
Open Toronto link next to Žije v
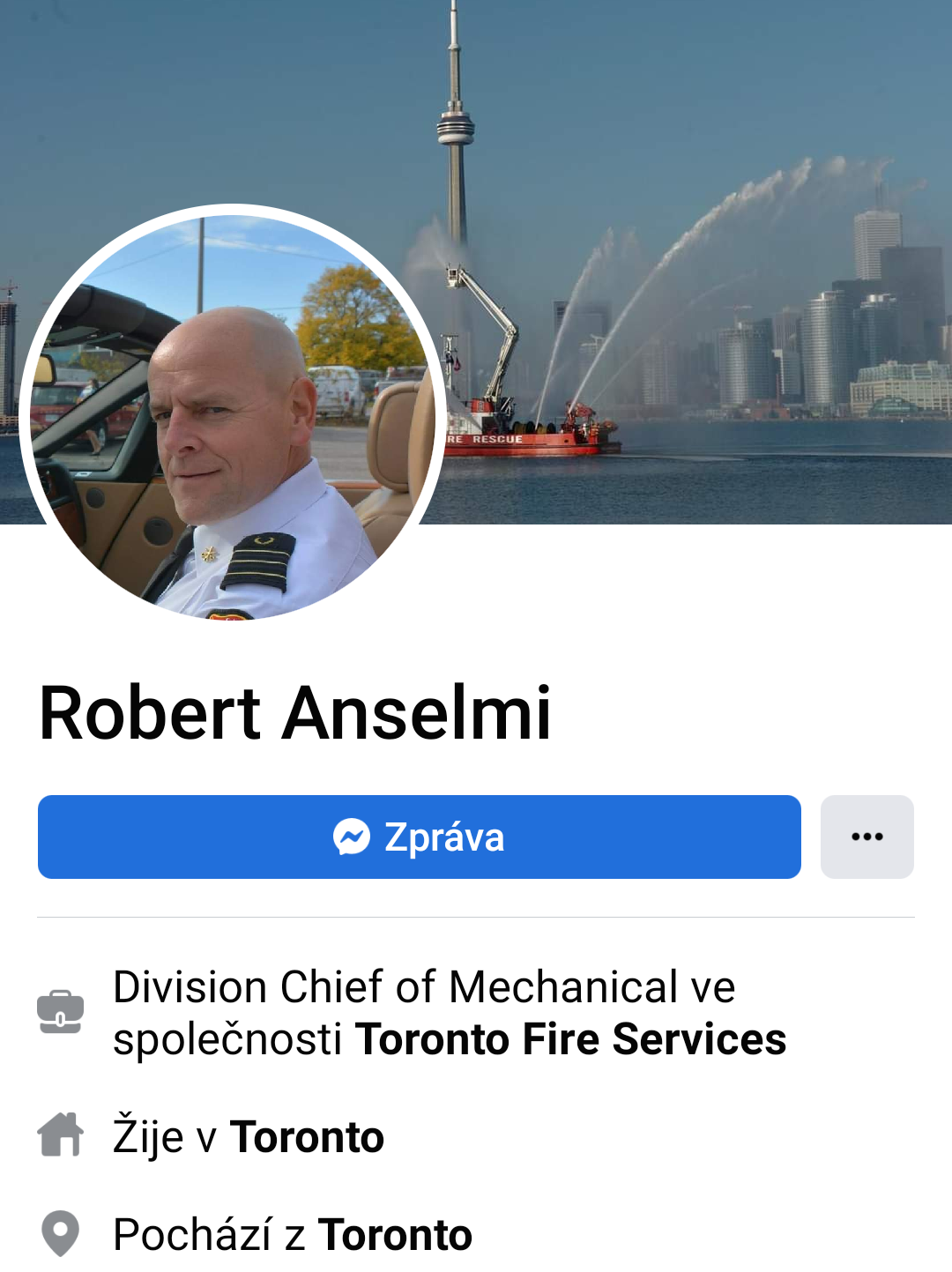pos(307,1137)
